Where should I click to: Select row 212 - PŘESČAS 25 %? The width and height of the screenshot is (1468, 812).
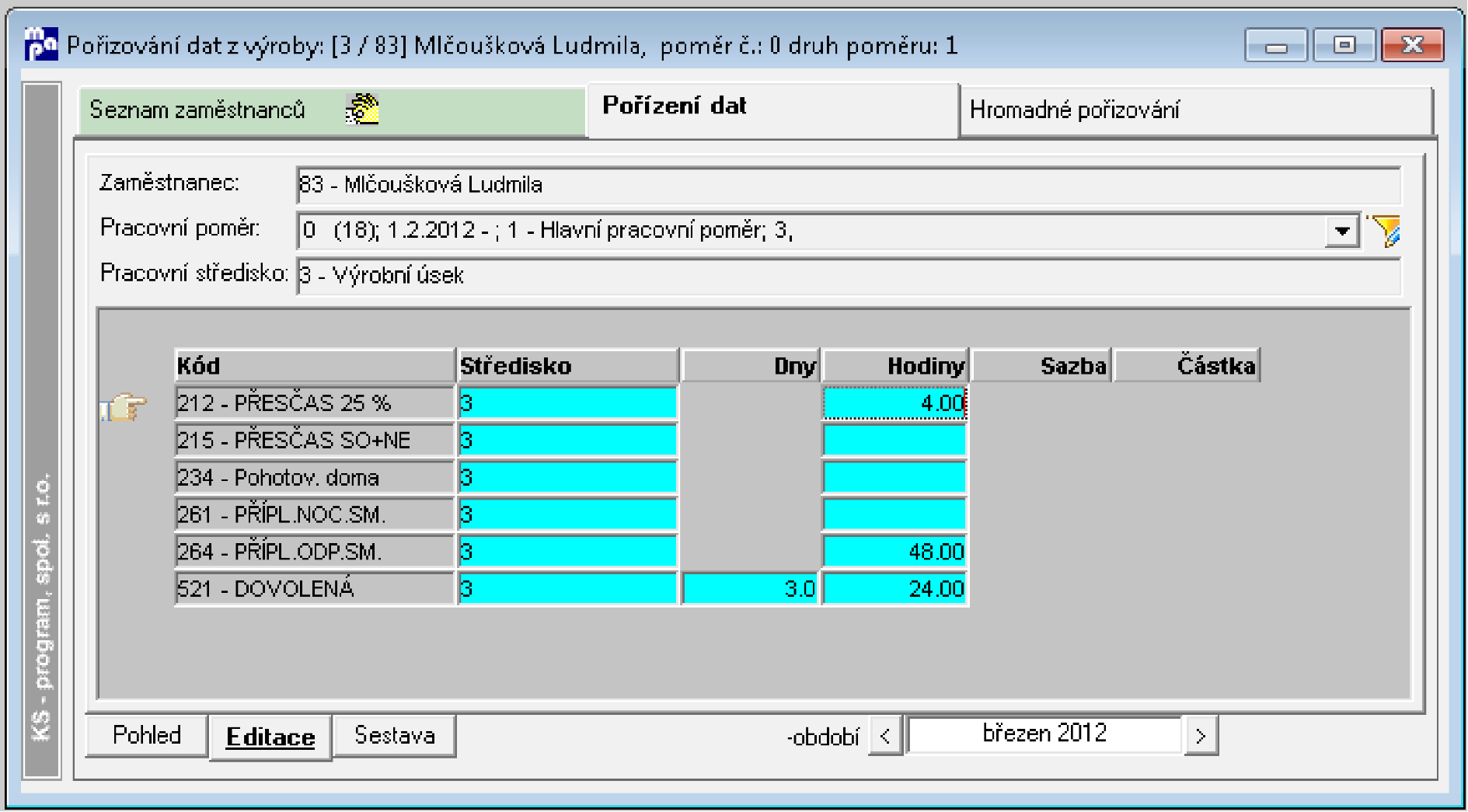tap(315, 403)
